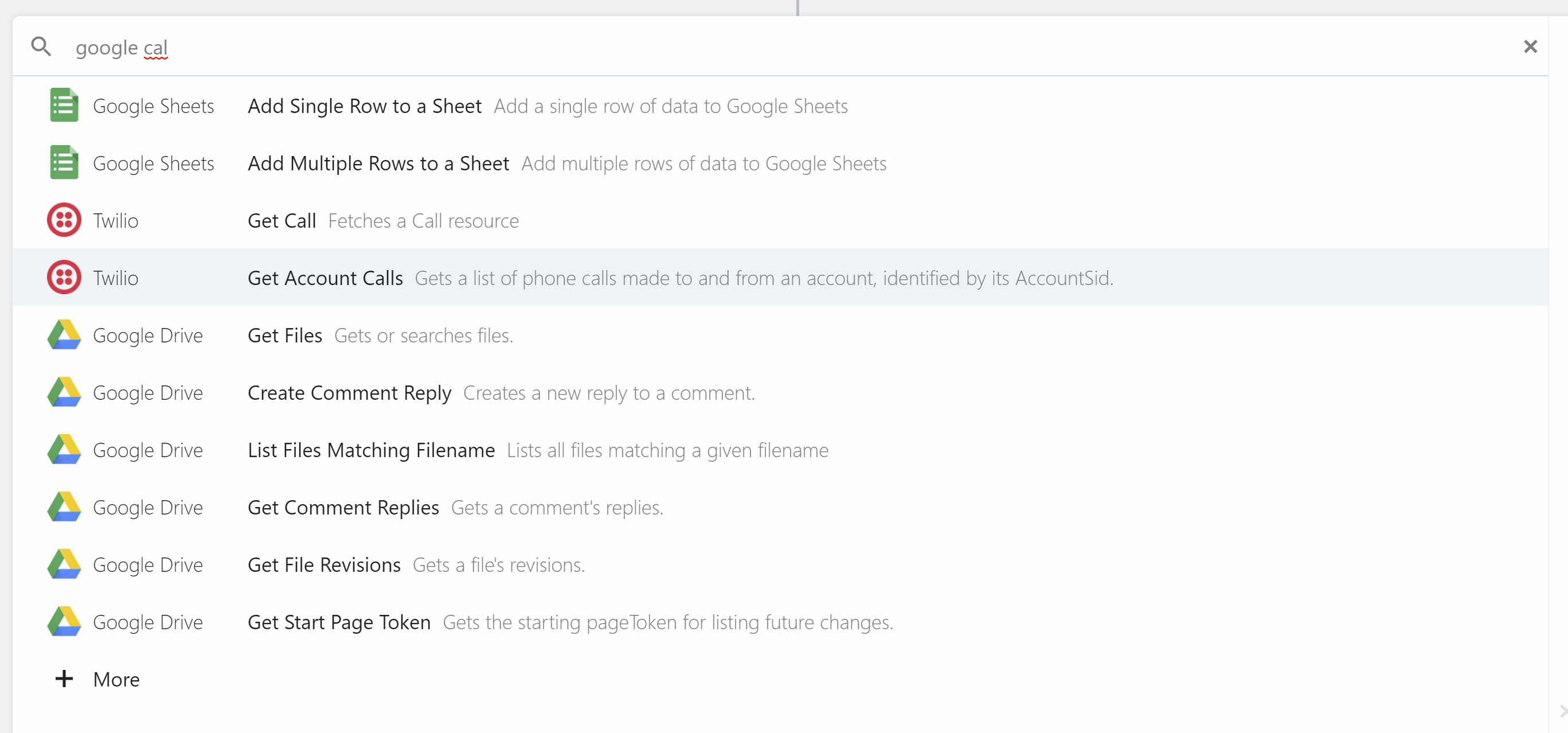Clear the search with the X button
The width and height of the screenshot is (1568, 733).
1530,46
